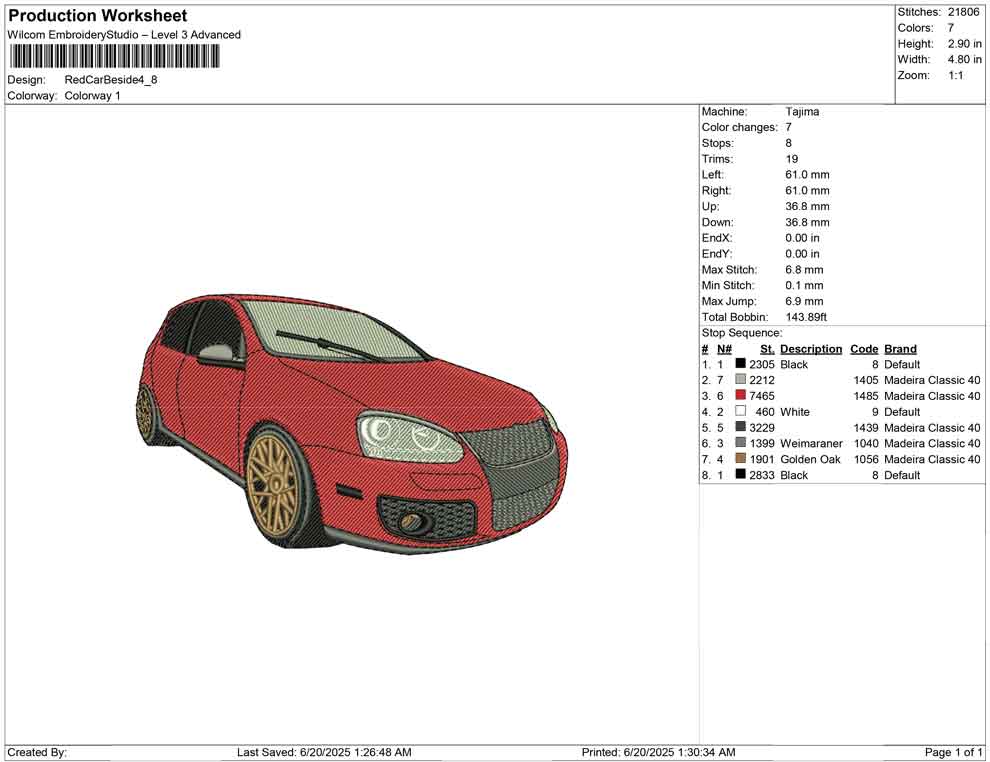Click the Page 1 of 1 footer text
990x762 pixels.
[x=954, y=752]
